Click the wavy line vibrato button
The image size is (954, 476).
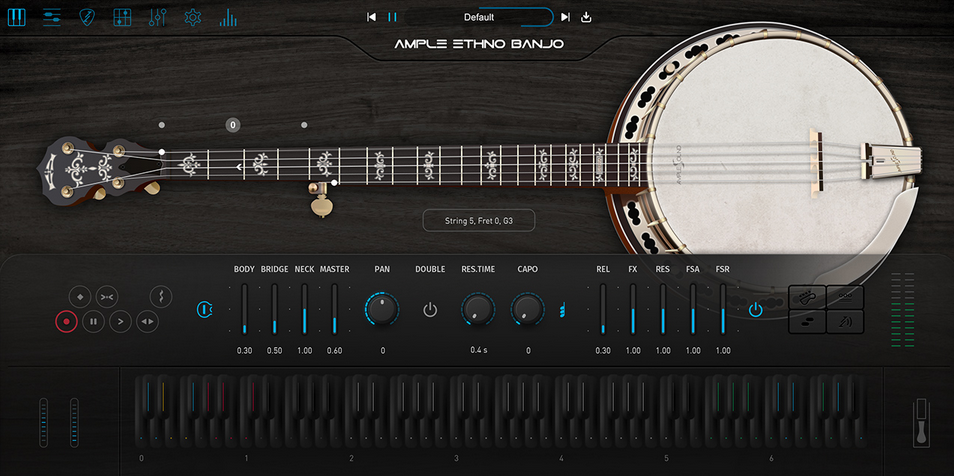(x=161, y=297)
